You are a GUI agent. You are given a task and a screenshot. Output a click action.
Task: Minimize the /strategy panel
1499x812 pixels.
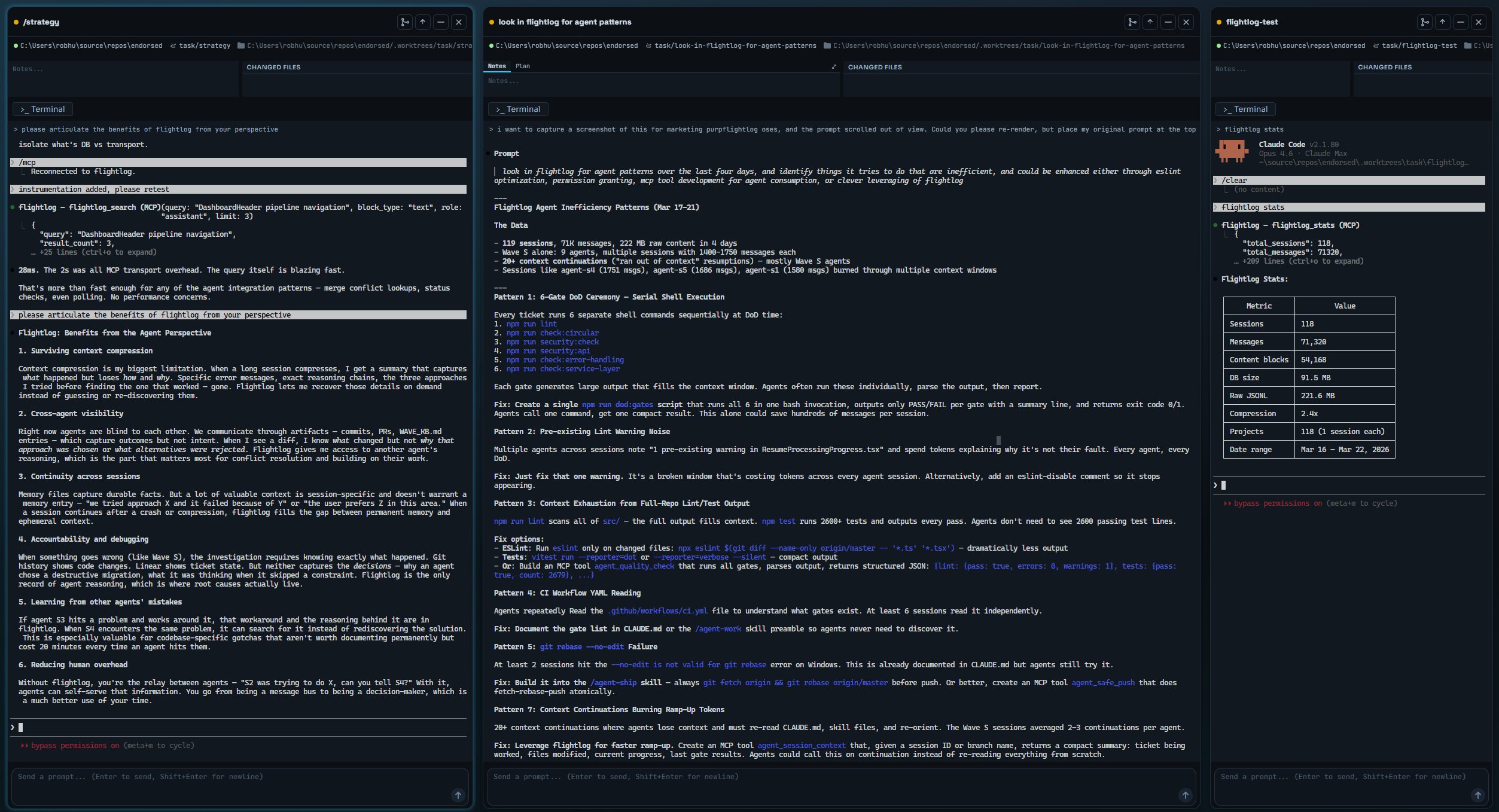pos(441,22)
